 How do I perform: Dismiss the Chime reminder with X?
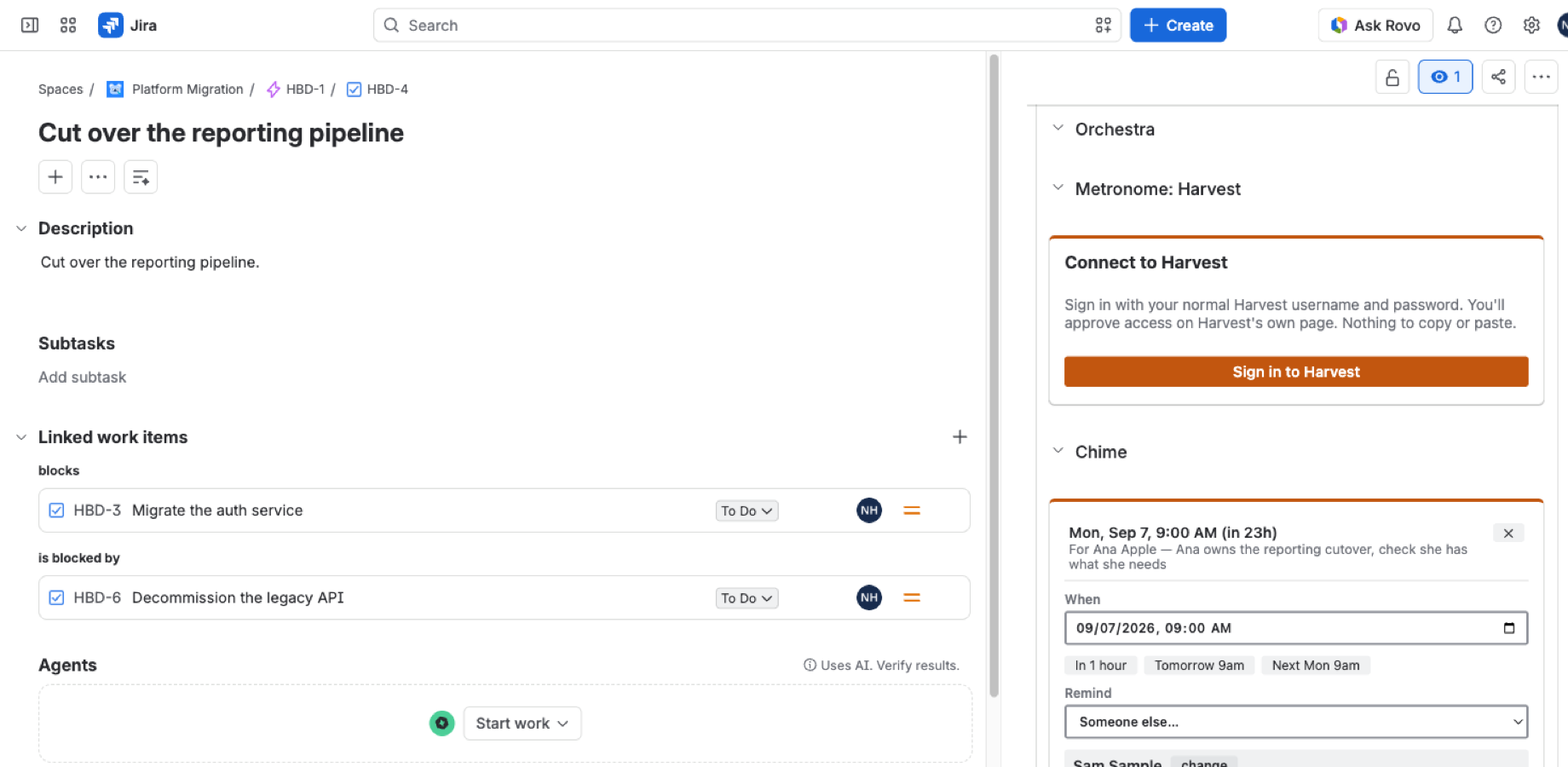[x=1508, y=533]
